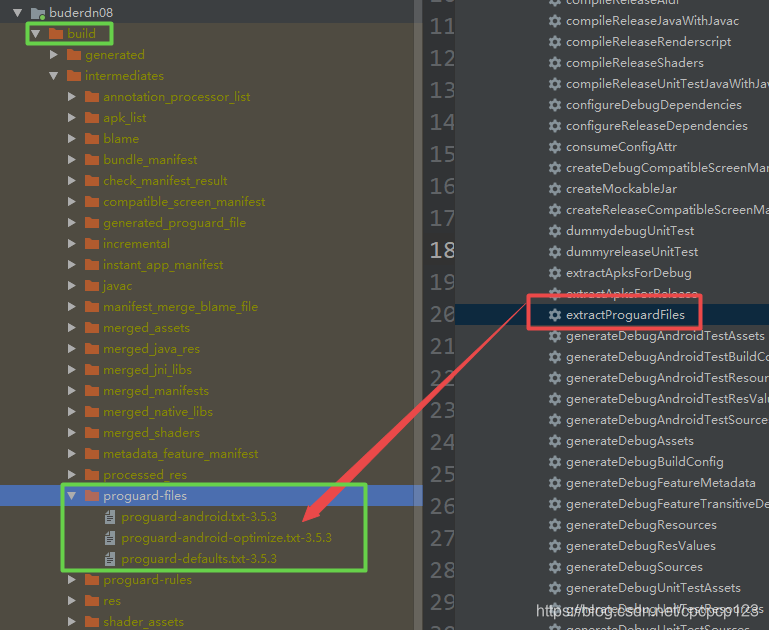769x630 pixels.
Task: Select the generated_proguard_file folder
Action: coord(174,223)
